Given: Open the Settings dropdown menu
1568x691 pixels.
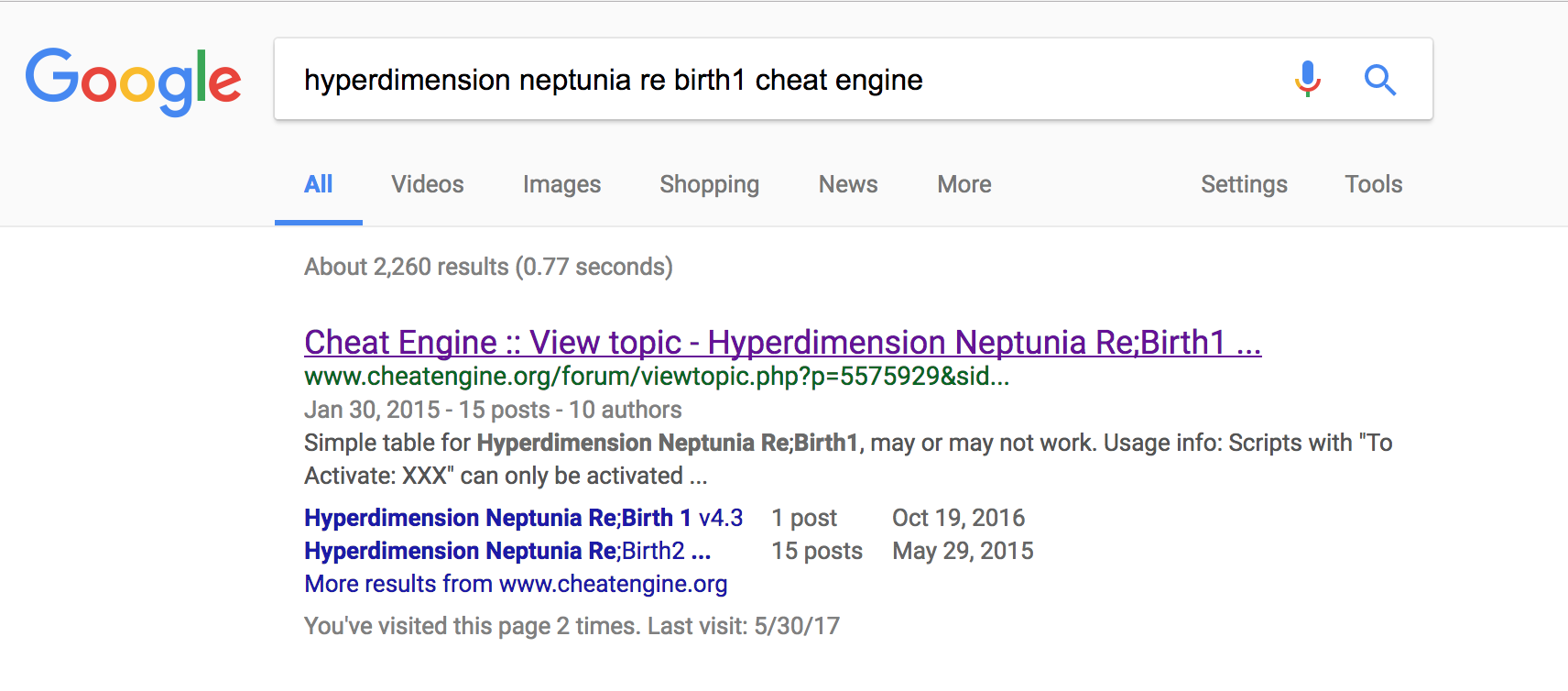Looking at the screenshot, I should [1244, 184].
